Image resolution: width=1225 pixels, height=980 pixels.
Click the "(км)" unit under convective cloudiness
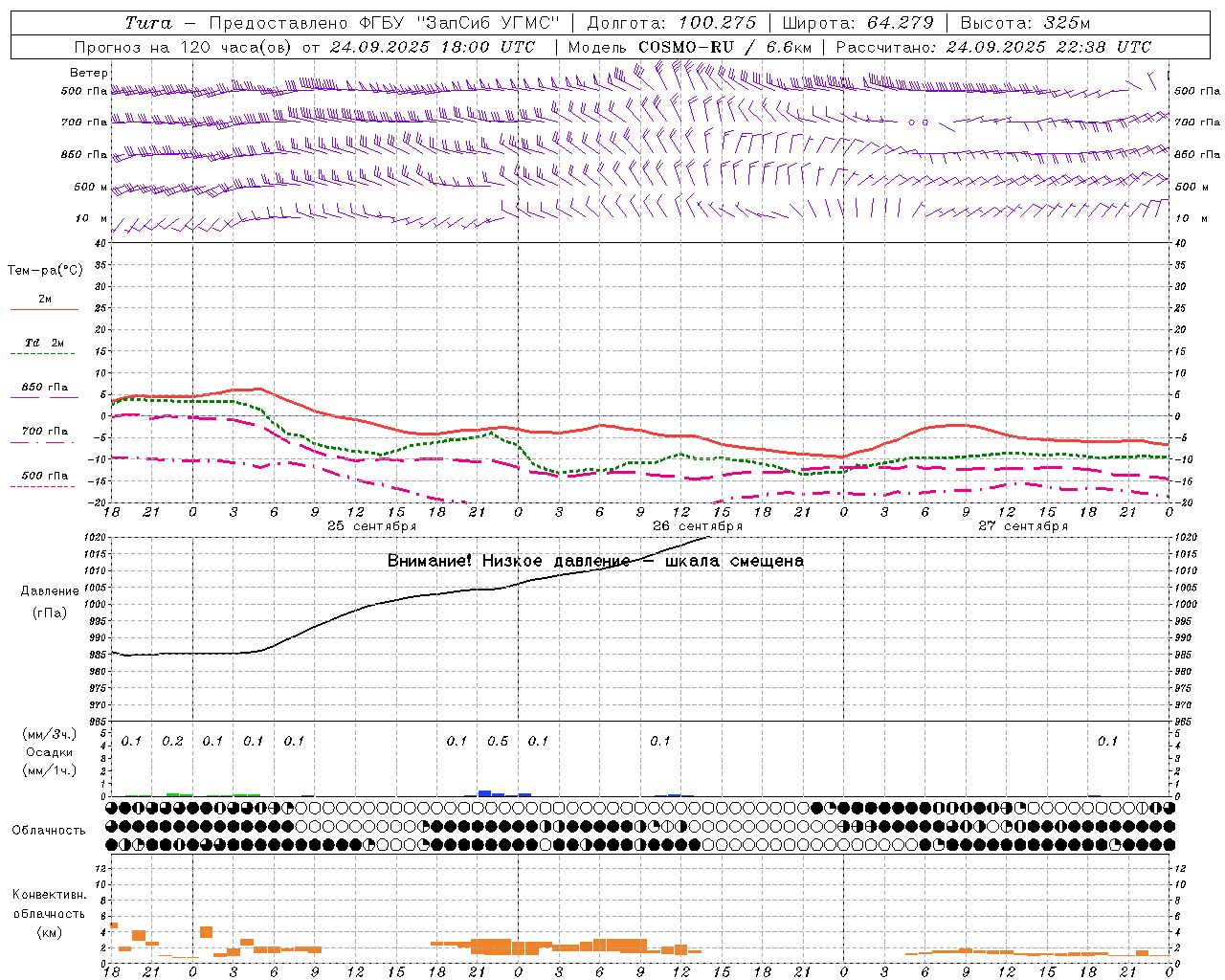(x=49, y=932)
